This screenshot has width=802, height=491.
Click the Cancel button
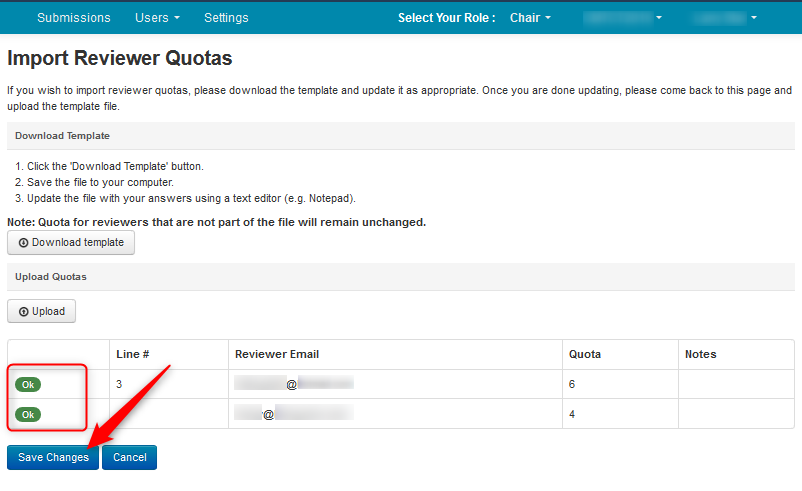(129, 457)
